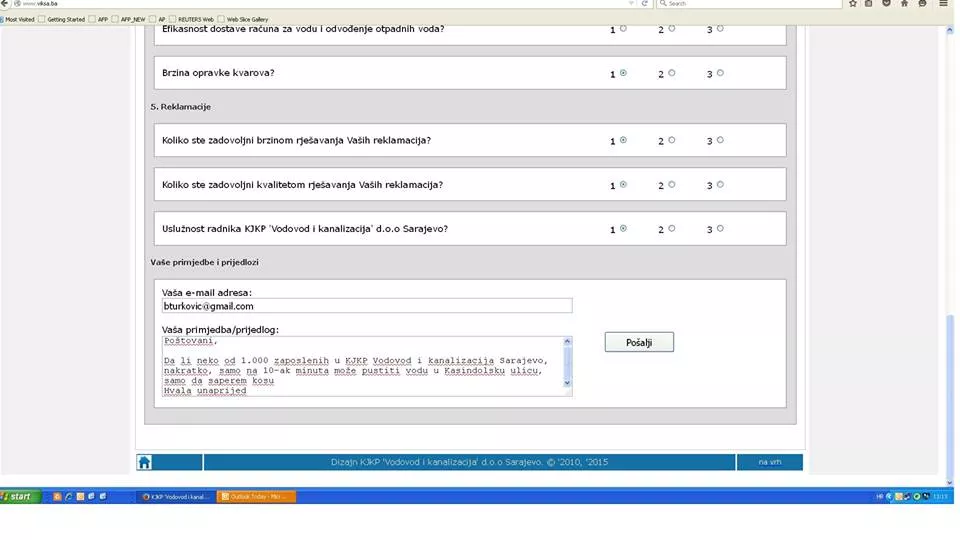Open the downloads arrow icon in toolbar
This screenshot has width=960, height=540.
(887, 4)
